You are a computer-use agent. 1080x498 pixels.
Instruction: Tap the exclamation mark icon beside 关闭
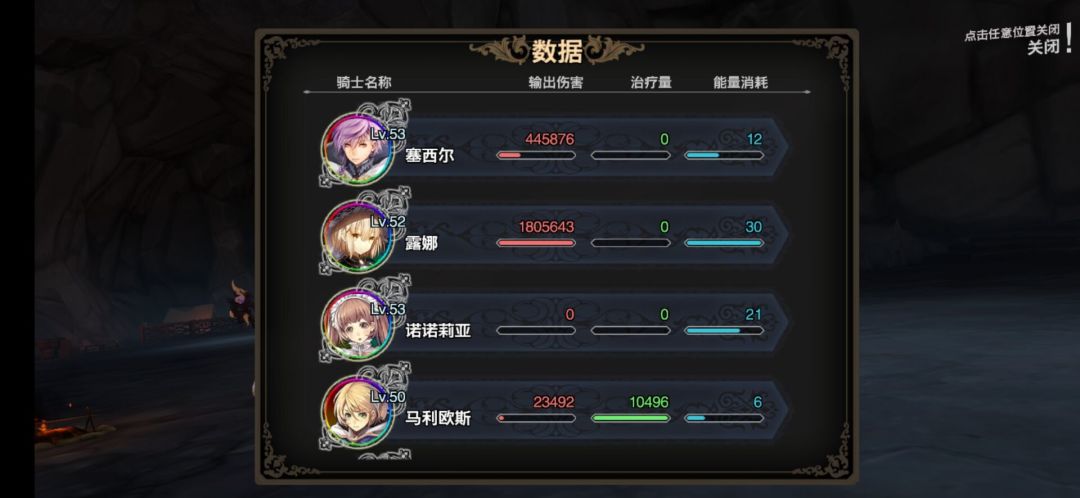[1068, 41]
